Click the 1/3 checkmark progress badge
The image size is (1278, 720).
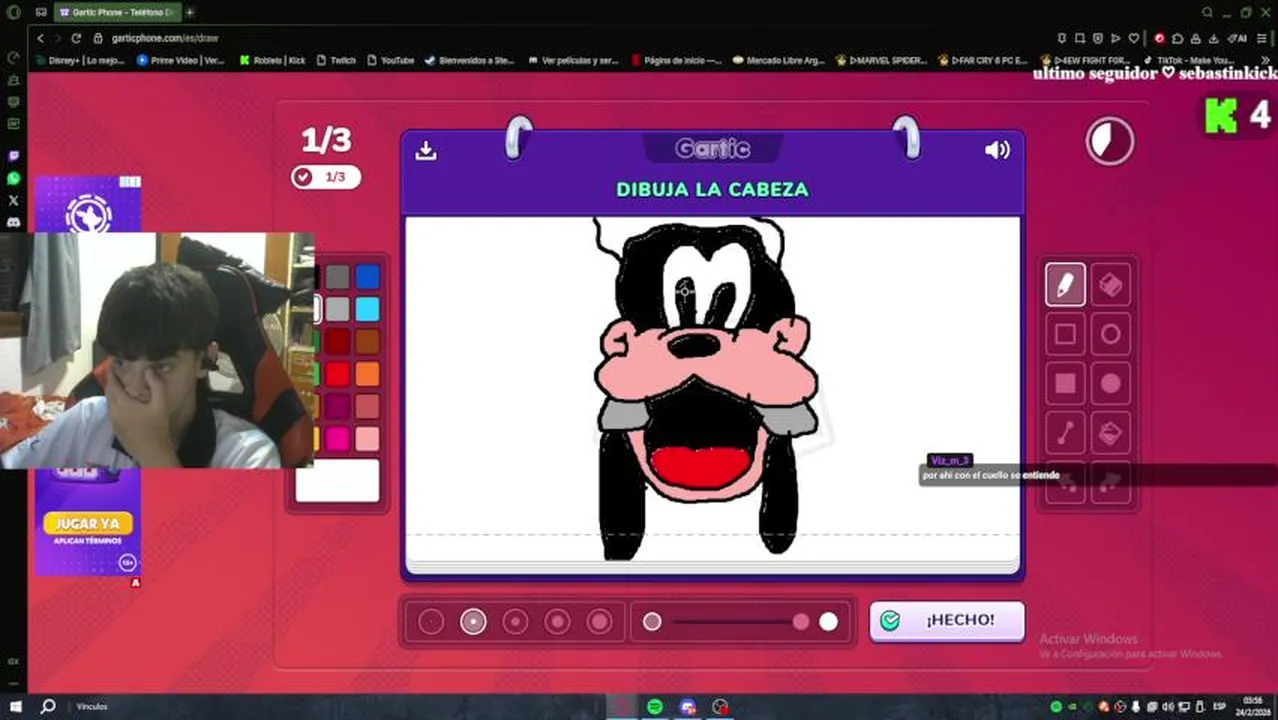(x=326, y=177)
